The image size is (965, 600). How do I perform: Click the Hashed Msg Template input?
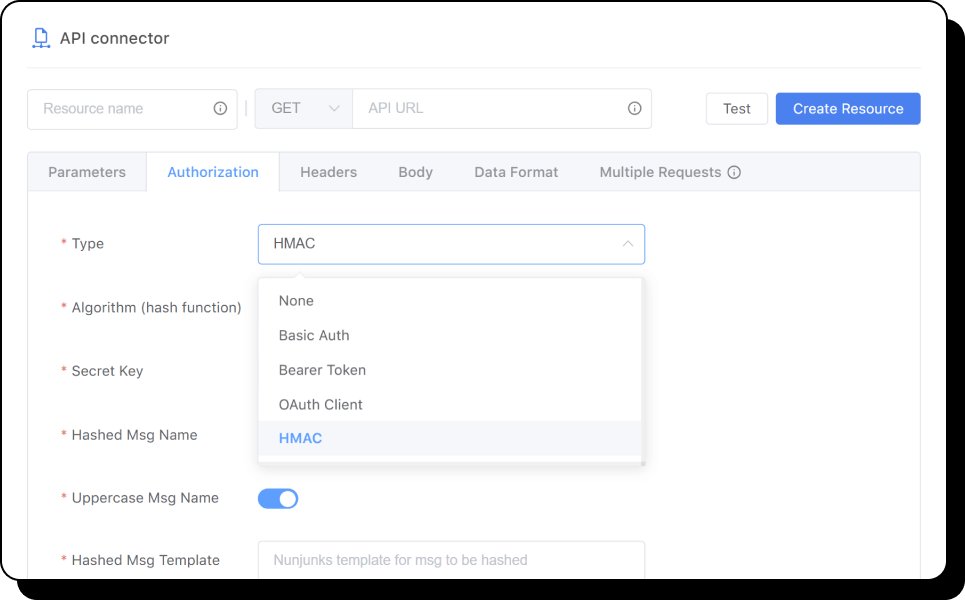pyautogui.click(x=451, y=560)
